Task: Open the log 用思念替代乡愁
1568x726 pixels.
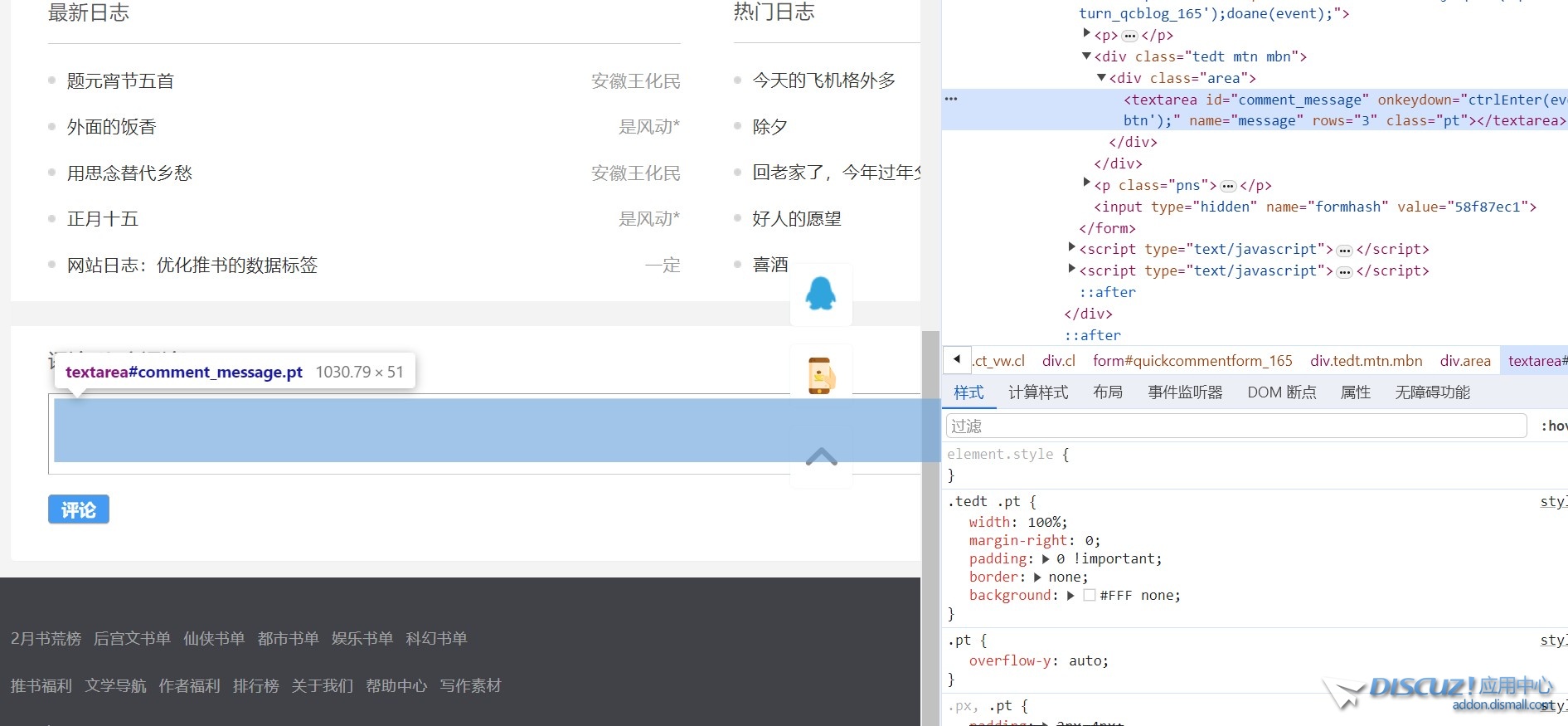Action: pos(129,173)
